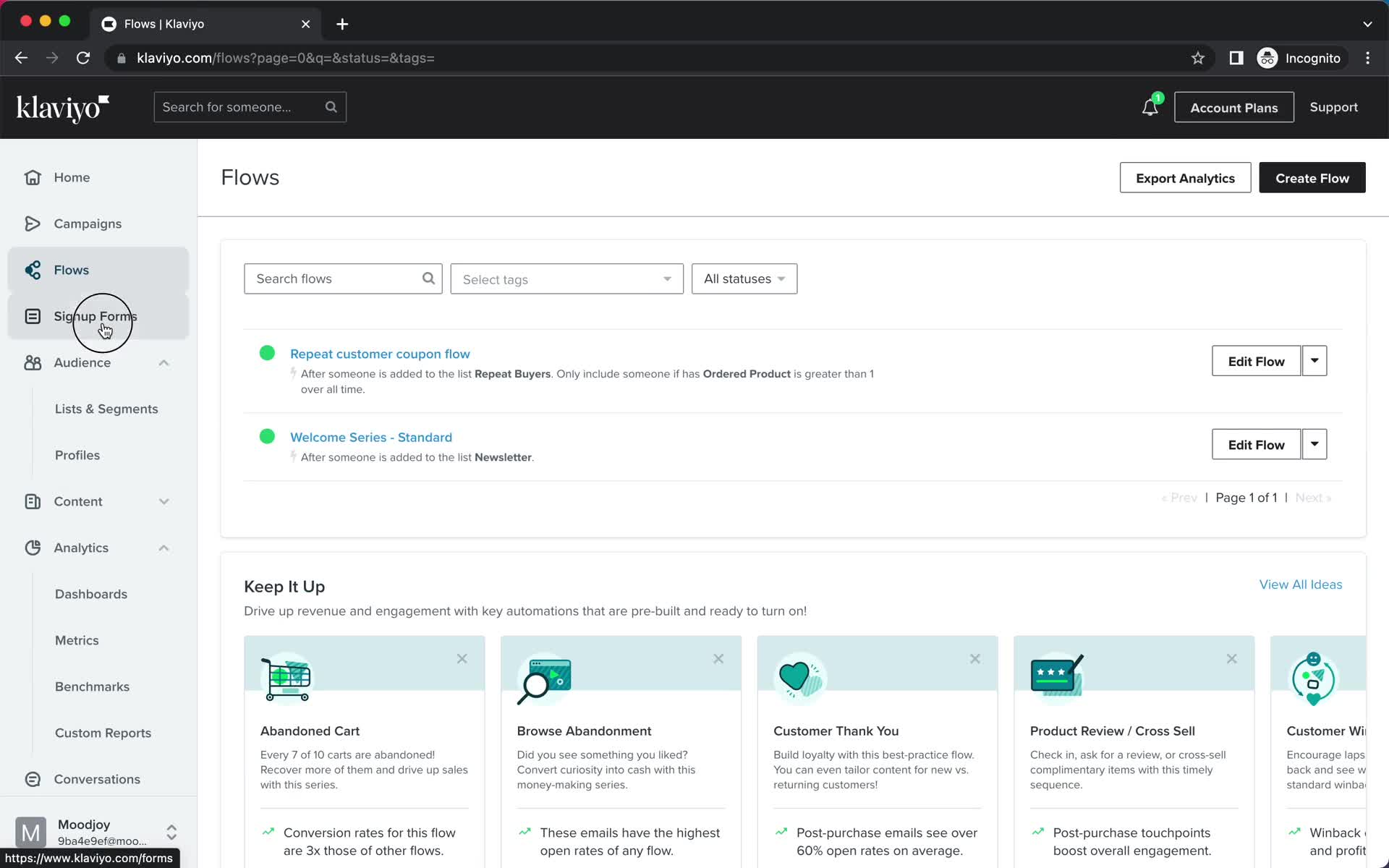Bookmark this page with the star icon

tap(1198, 58)
